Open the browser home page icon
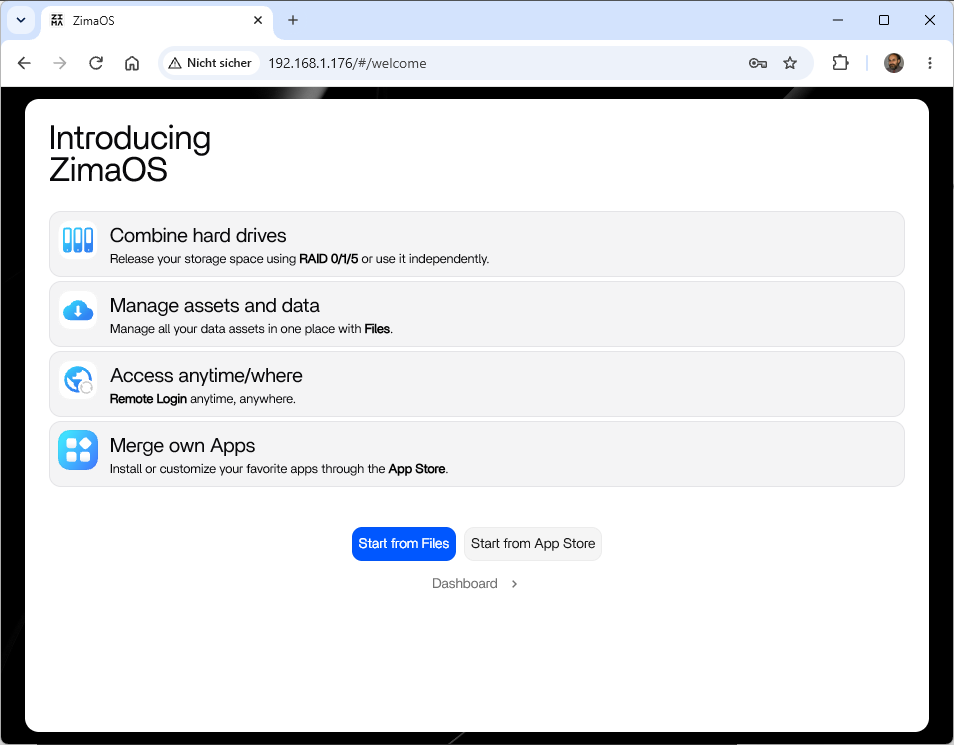This screenshot has width=954, height=745. pos(132,63)
